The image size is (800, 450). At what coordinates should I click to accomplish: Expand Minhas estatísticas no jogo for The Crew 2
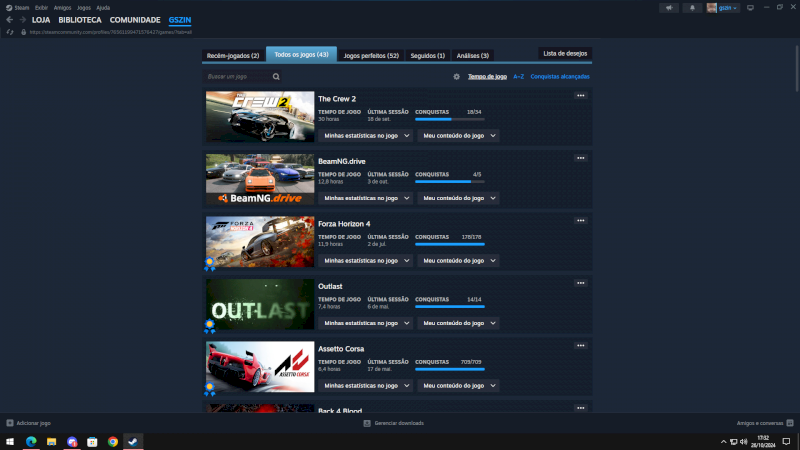click(366, 135)
